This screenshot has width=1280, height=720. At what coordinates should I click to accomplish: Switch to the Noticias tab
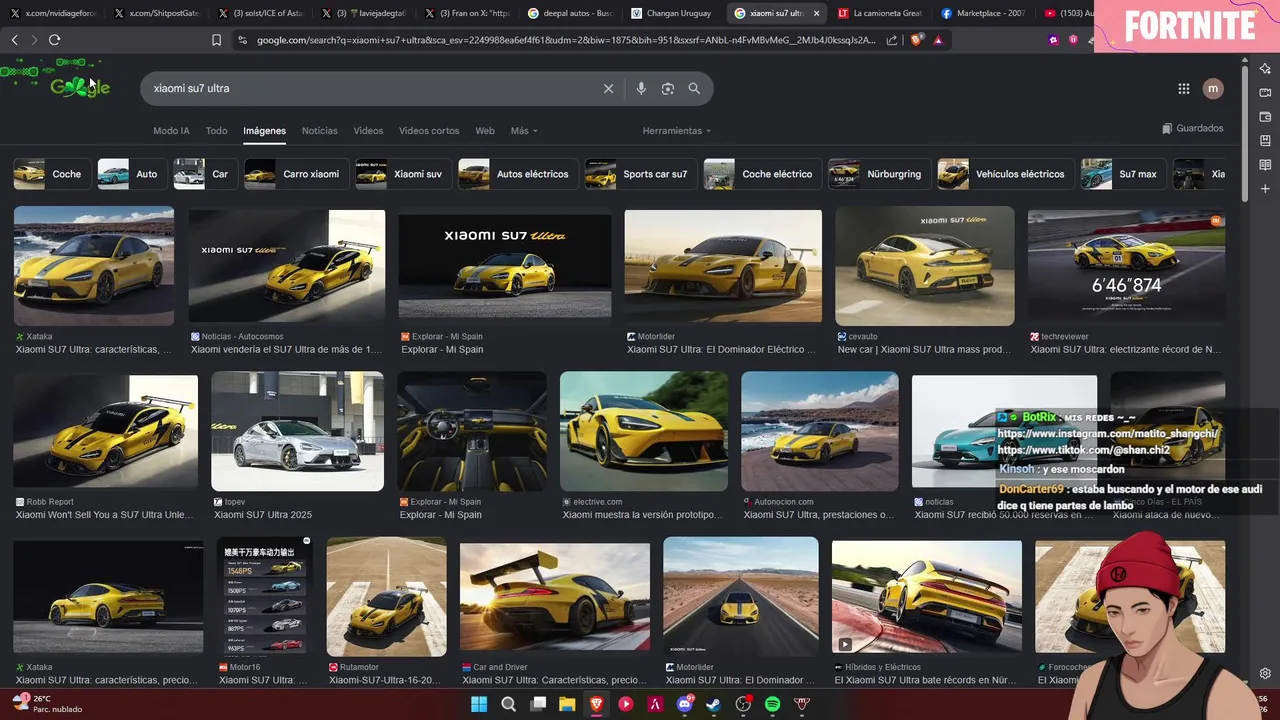(320, 130)
